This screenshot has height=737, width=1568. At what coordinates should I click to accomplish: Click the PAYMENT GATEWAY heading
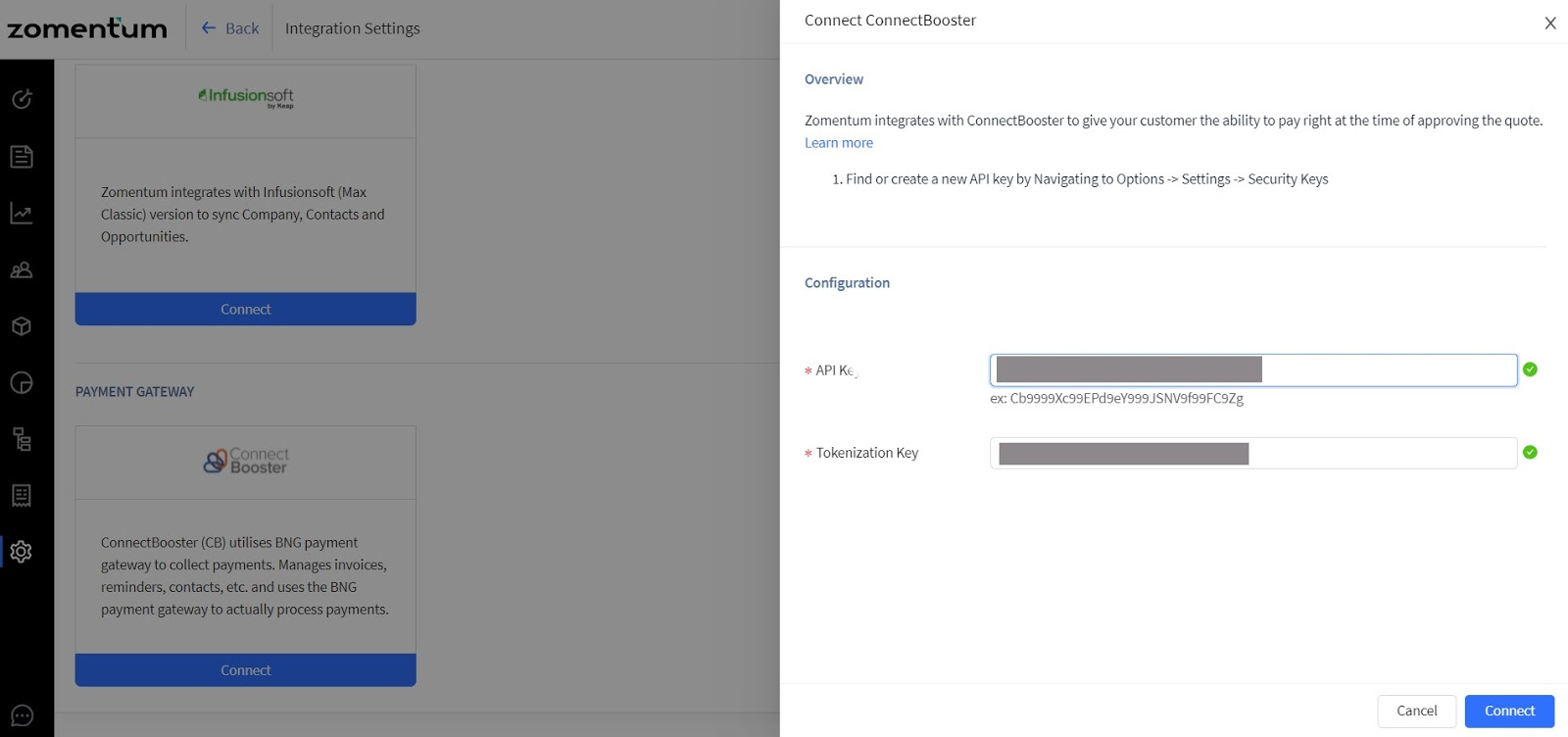pos(135,392)
